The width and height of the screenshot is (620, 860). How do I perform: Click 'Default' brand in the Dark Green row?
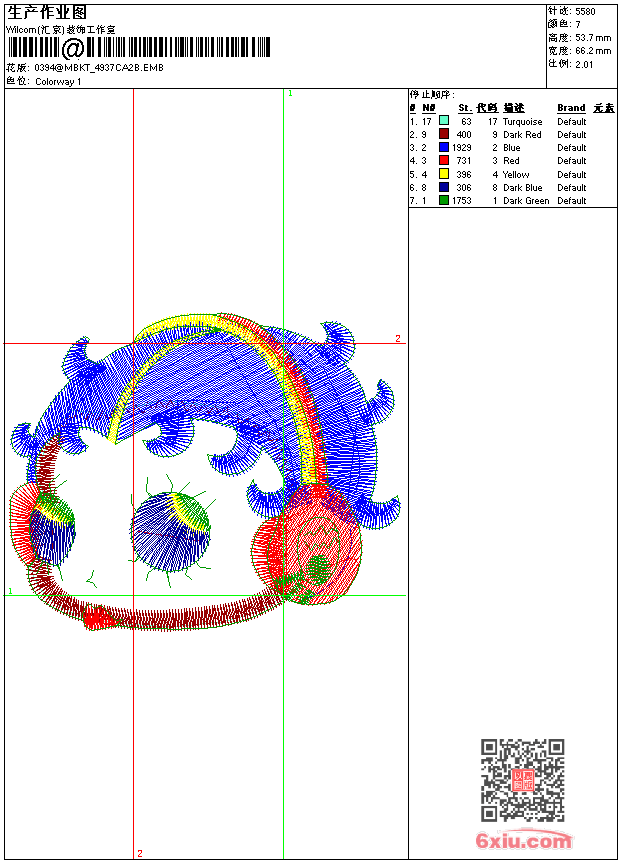[x=571, y=201]
